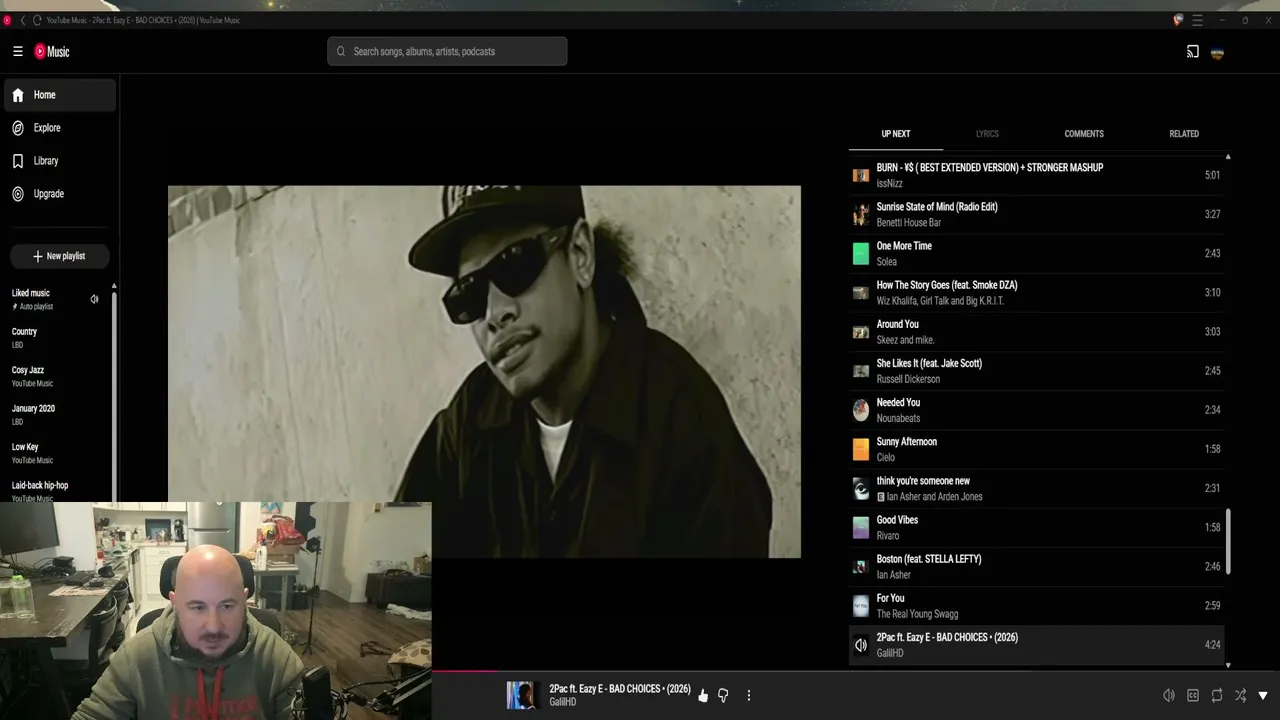
Task: Go to Explore in the sidebar
Action: coord(58,128)
